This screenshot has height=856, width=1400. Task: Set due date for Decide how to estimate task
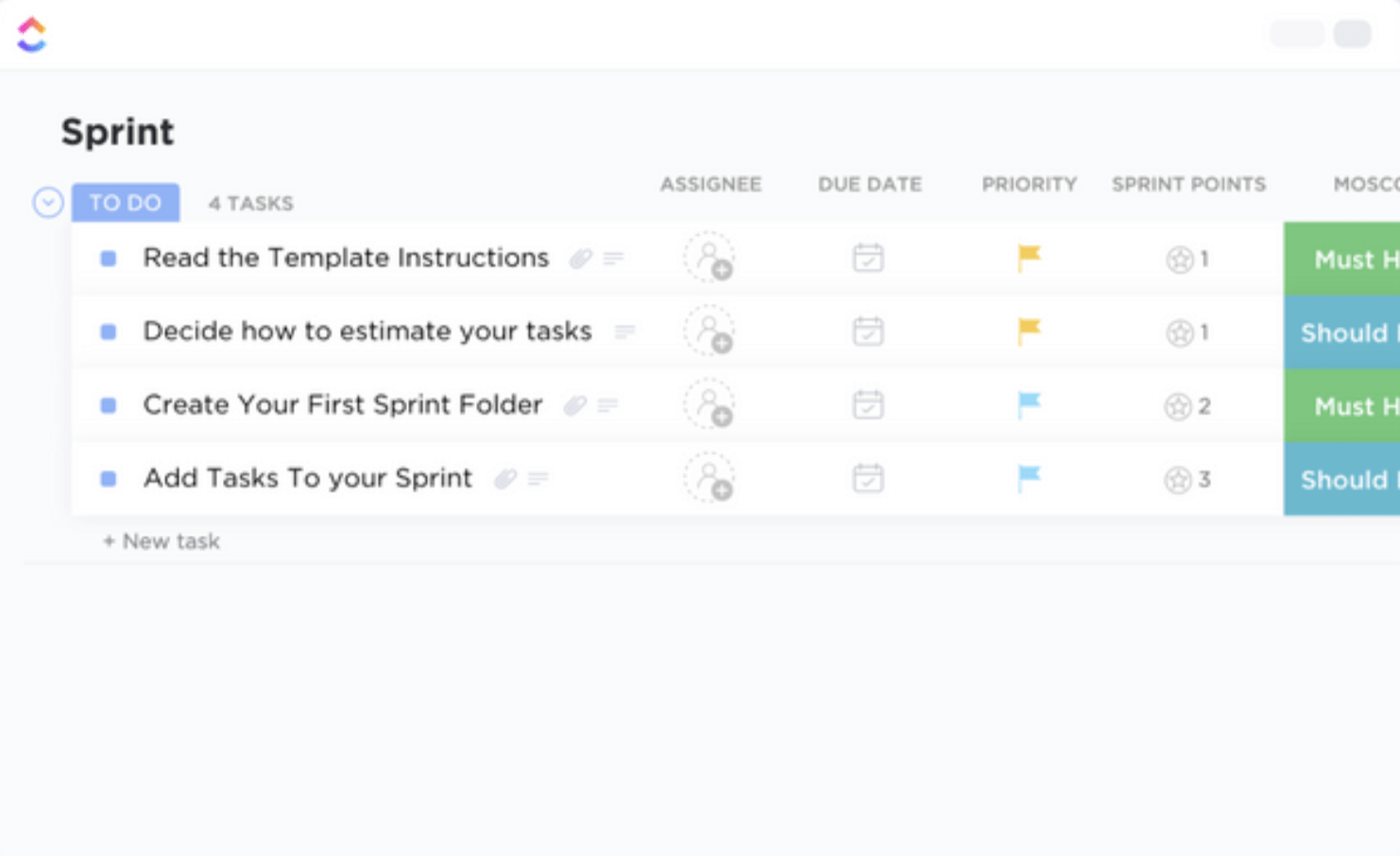pos(867,332)
